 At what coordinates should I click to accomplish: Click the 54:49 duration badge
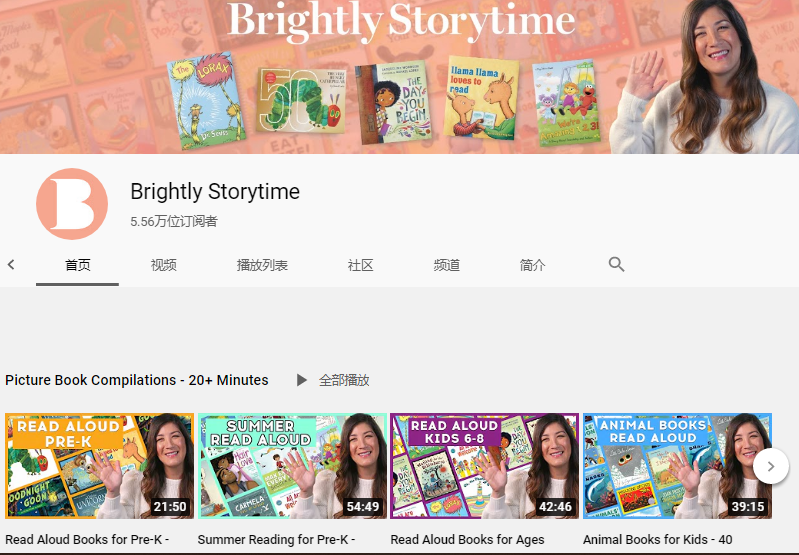[x=363, y=507]
